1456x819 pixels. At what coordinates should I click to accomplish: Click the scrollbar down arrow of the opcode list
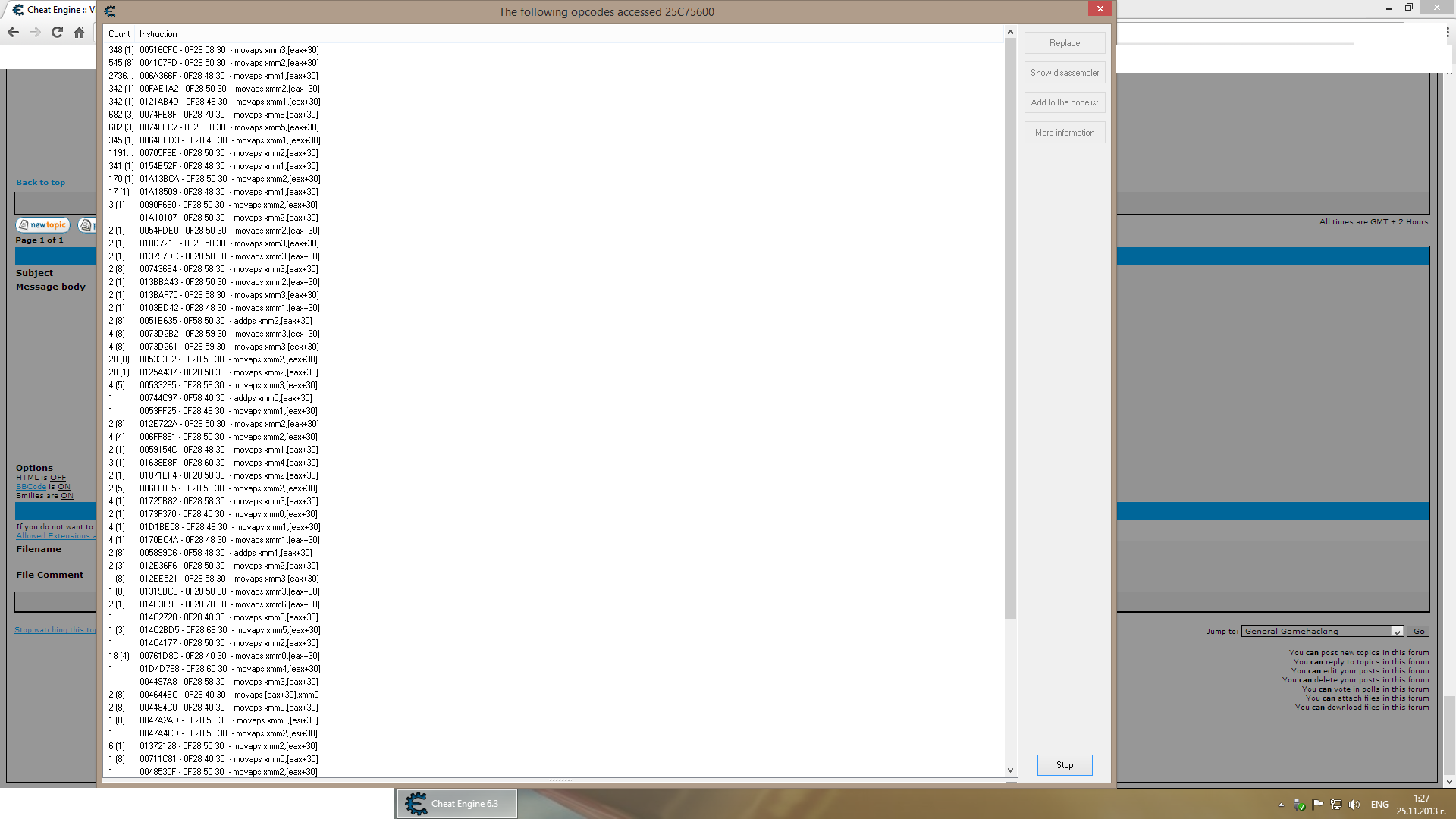click(x=1009, y=770)
